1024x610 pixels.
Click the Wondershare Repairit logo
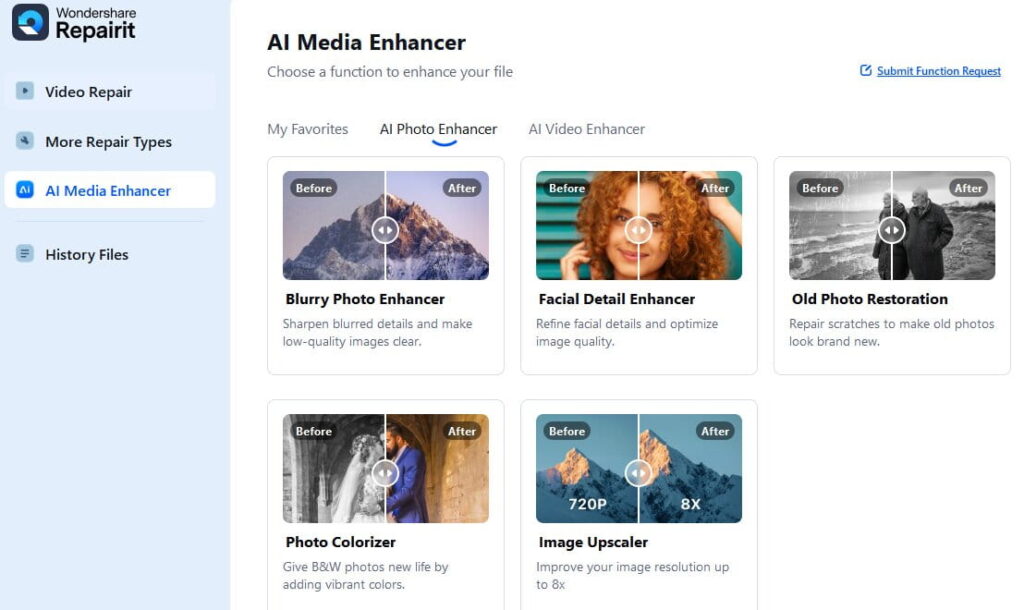tap(75, 23)
